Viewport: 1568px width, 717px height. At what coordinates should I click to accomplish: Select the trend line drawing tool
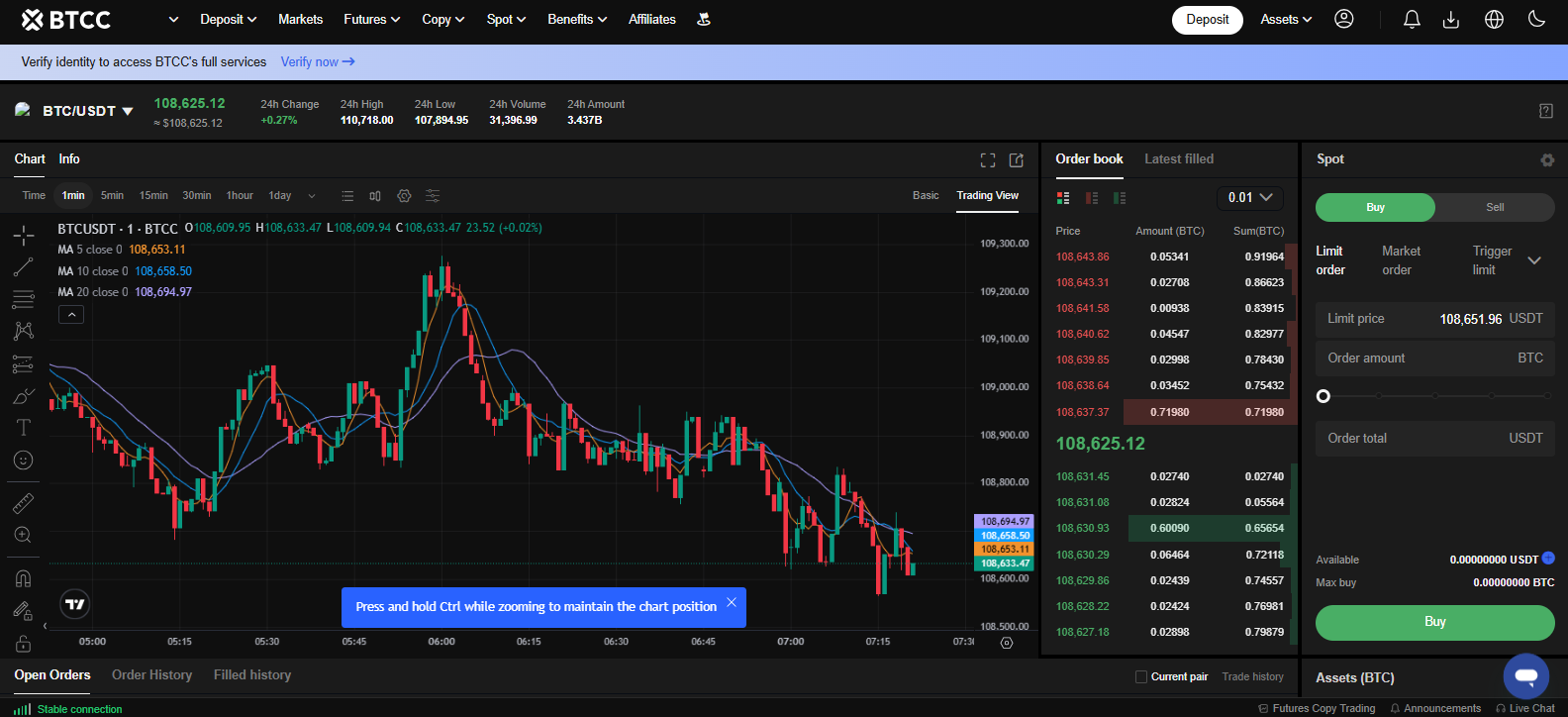pyautogui.click(x=24, y=267)
